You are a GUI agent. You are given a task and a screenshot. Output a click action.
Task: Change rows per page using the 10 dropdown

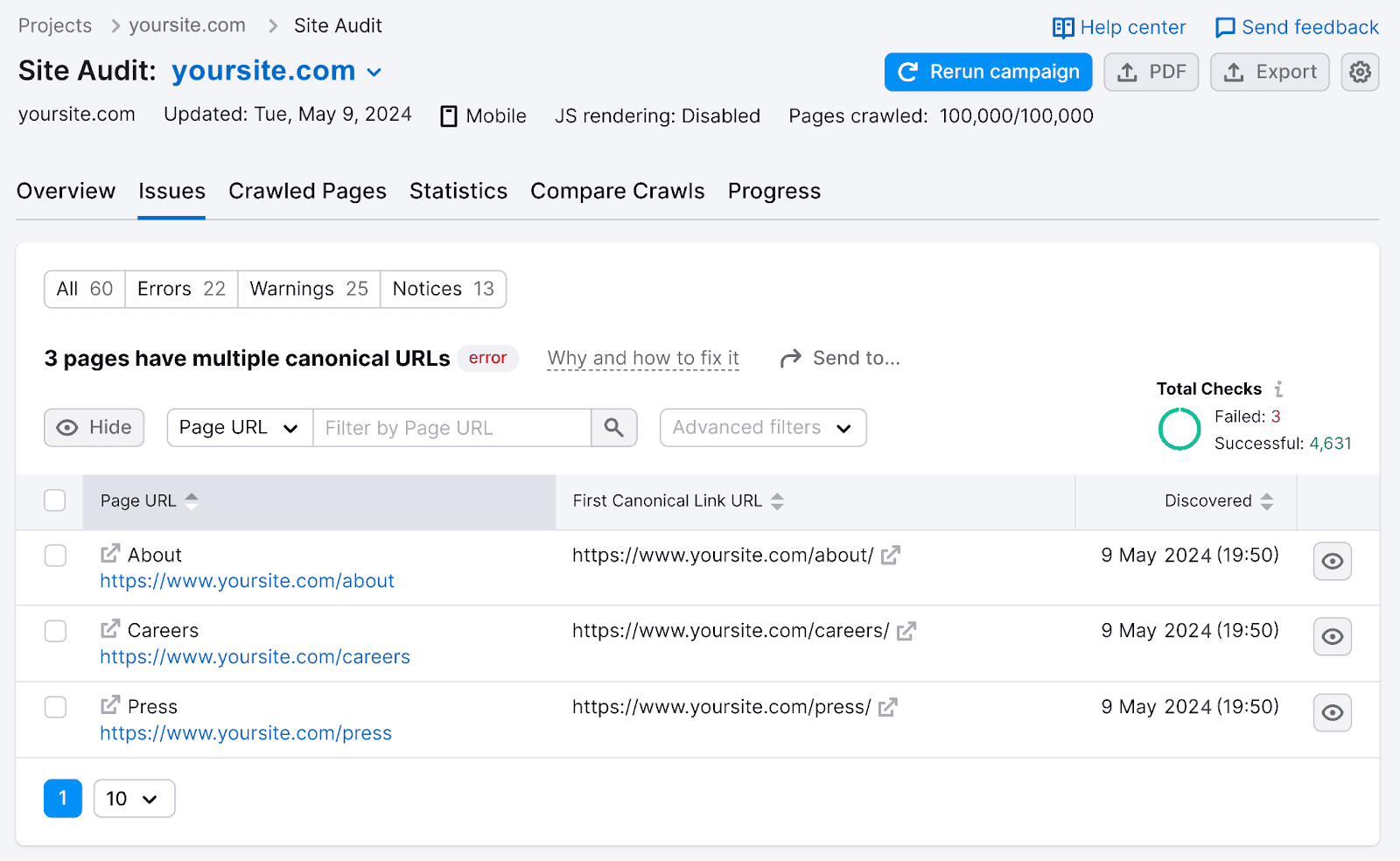(x=133, y=798)
